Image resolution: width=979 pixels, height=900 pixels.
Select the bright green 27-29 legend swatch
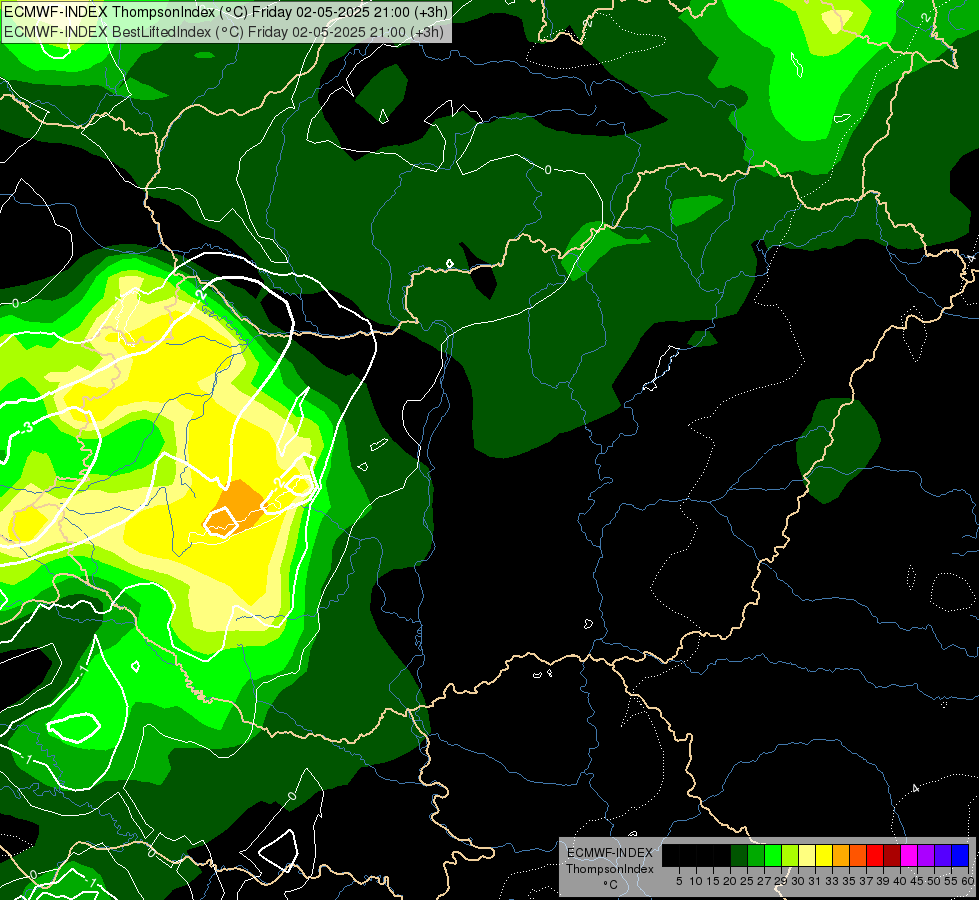pos(773,855)
